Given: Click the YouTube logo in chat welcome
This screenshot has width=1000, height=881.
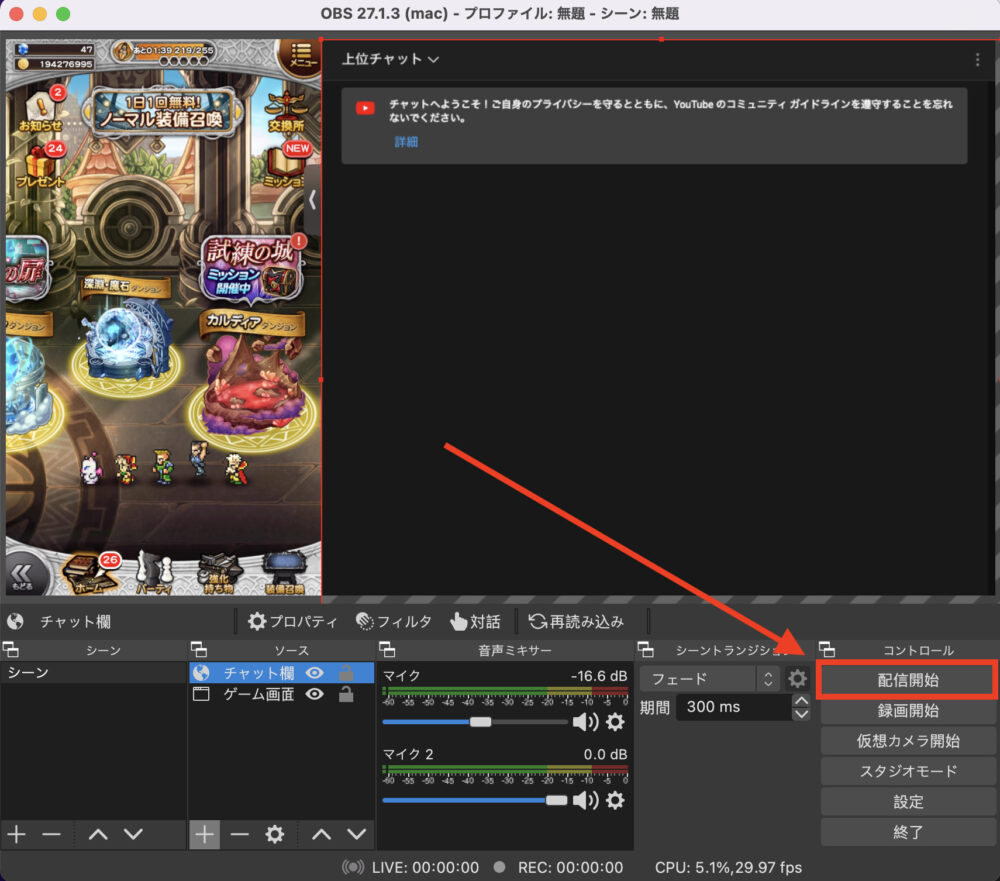Looking at the screenshot, I should (365, 108).
